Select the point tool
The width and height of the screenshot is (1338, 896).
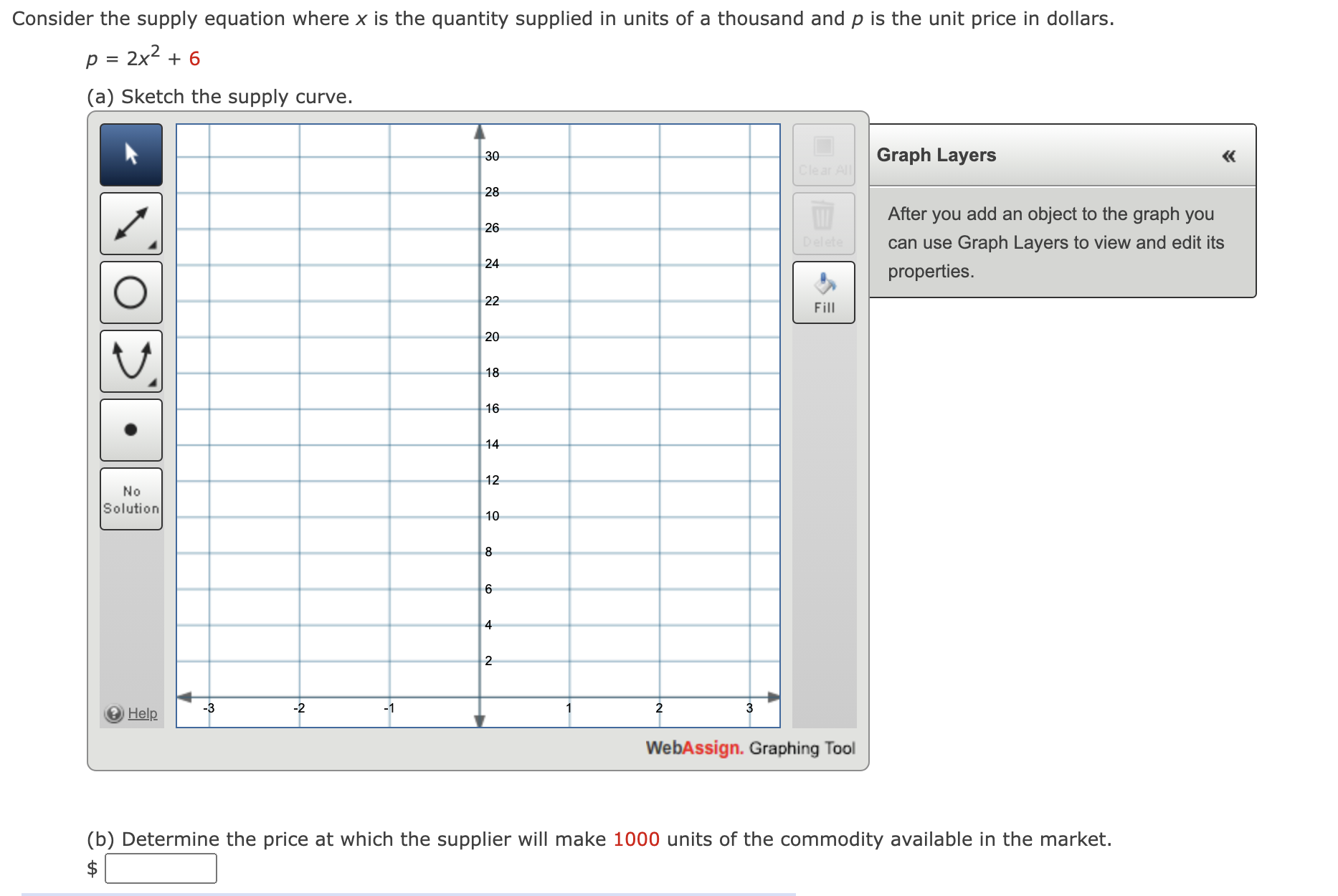click(x=131, y=430)
